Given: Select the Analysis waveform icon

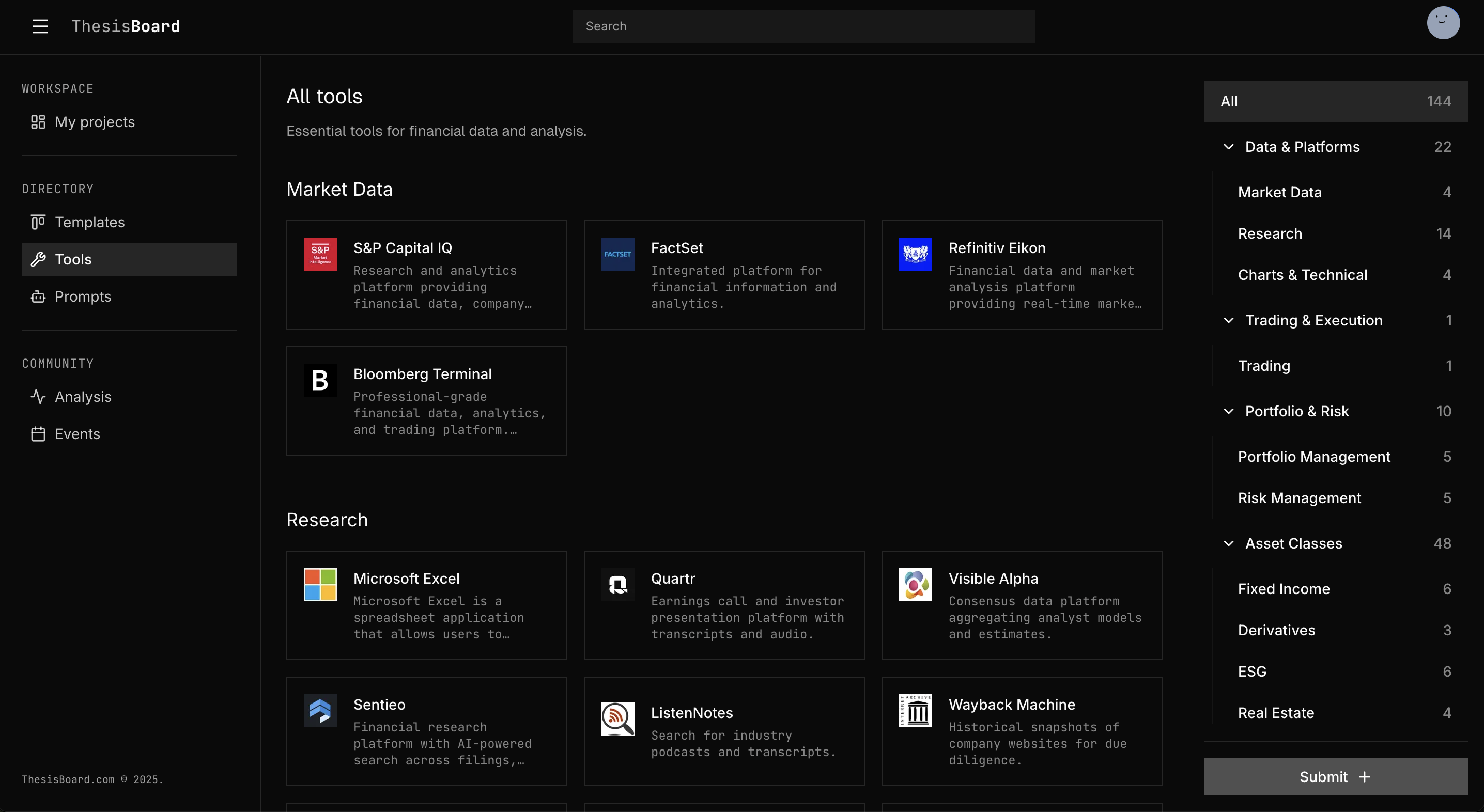Looking at the screenshot, I should [x=38, y=396].
